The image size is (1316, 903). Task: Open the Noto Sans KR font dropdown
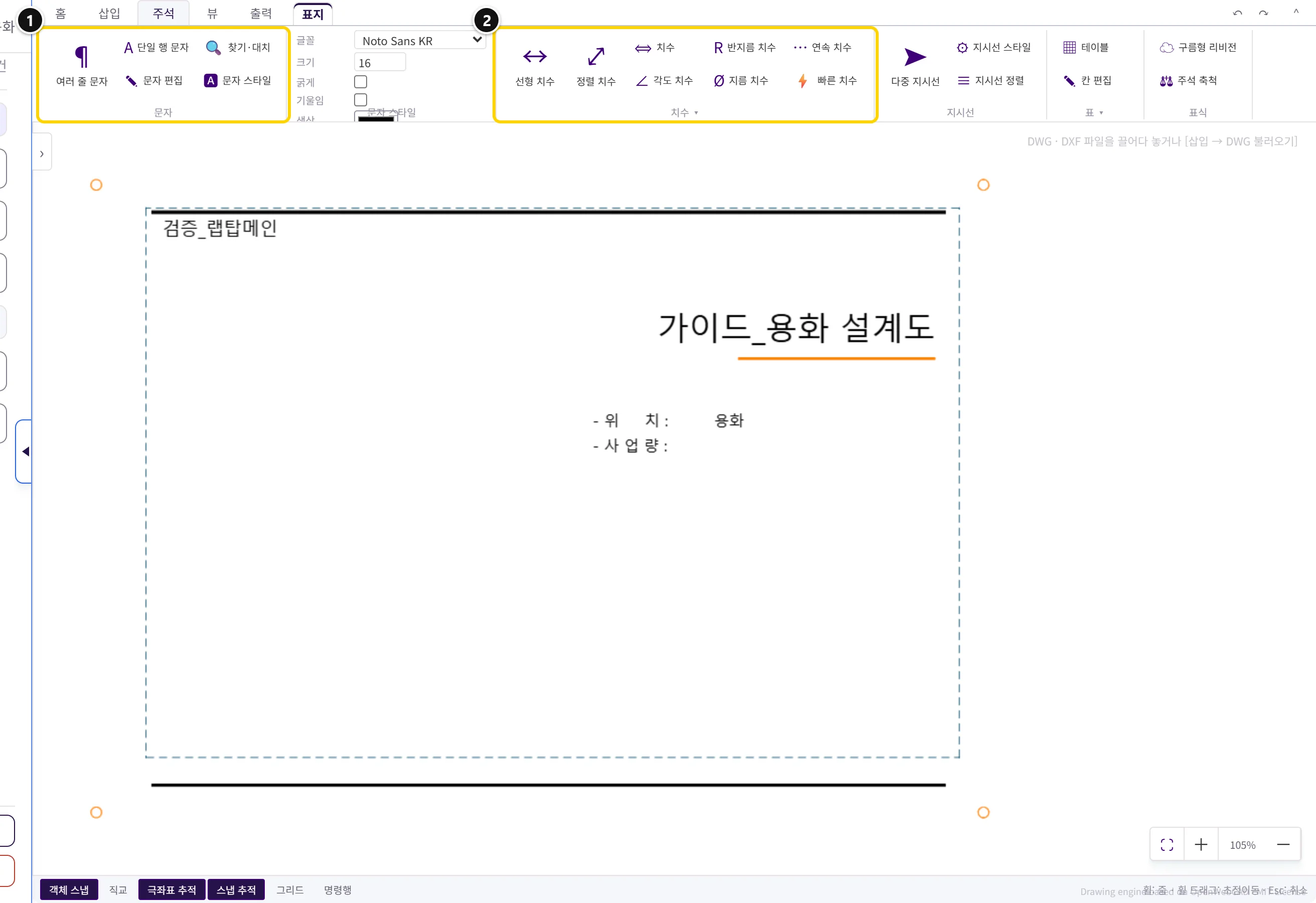point(420,40)
